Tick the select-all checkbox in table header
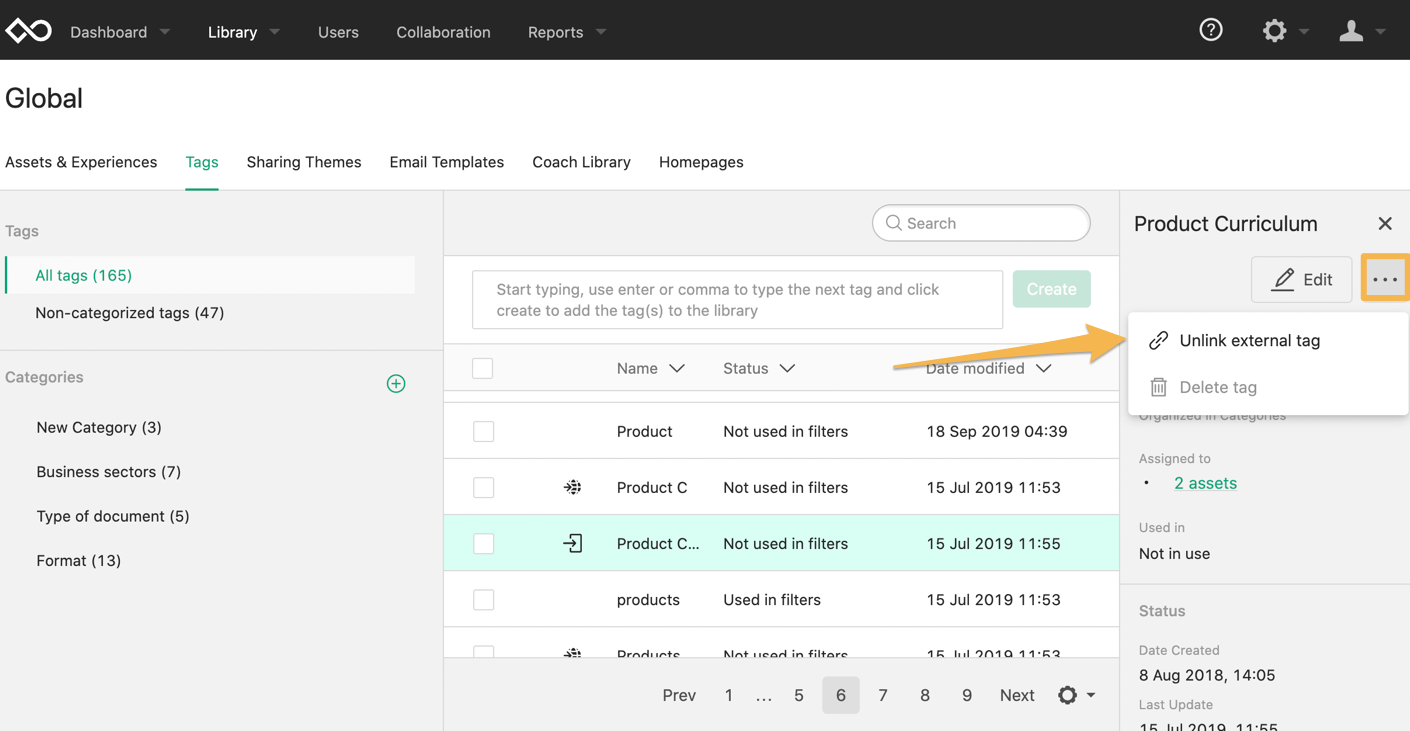The width and height of the screenshot is (1410, 731). (x=483, y=368)
